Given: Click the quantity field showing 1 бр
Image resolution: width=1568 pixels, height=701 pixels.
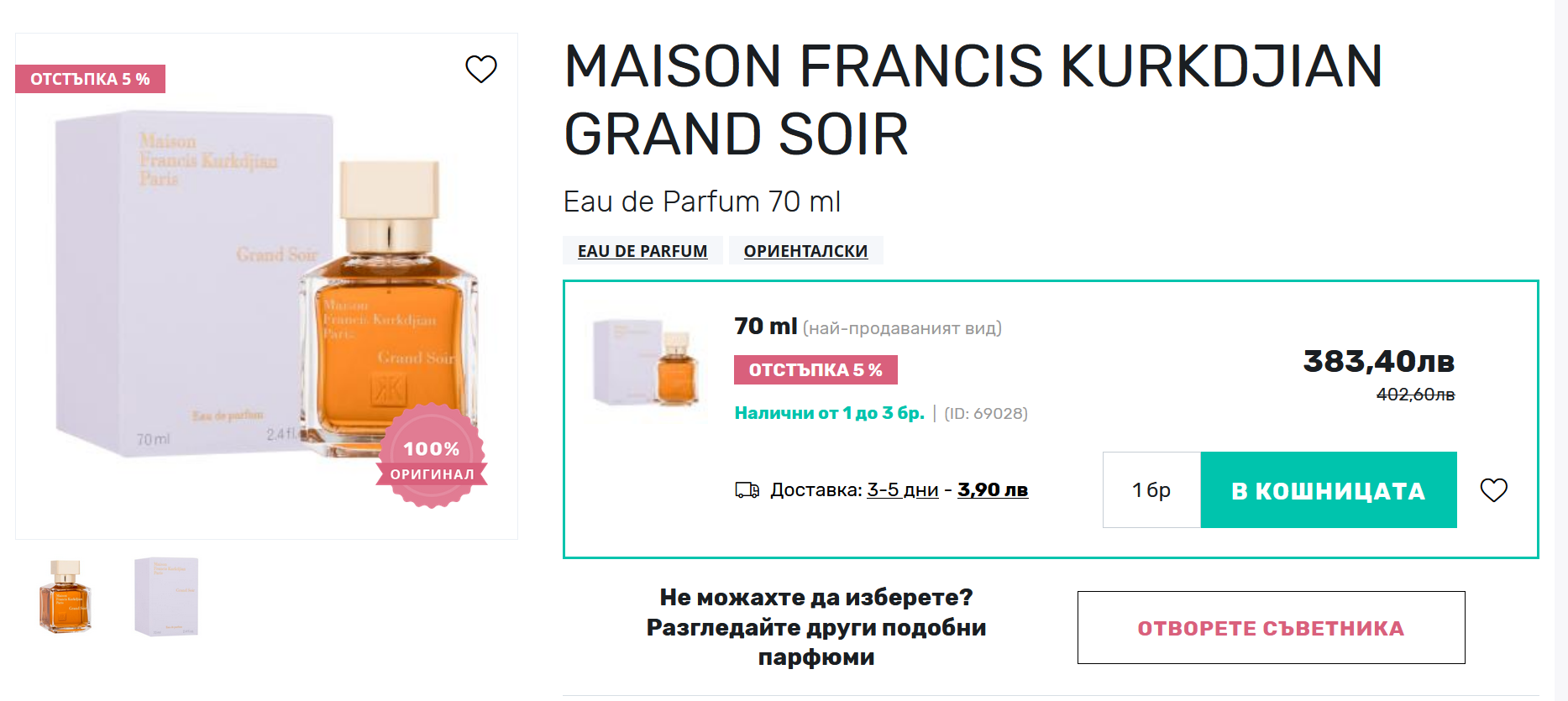Looking at the screenshot, I should click(1151, 490).
